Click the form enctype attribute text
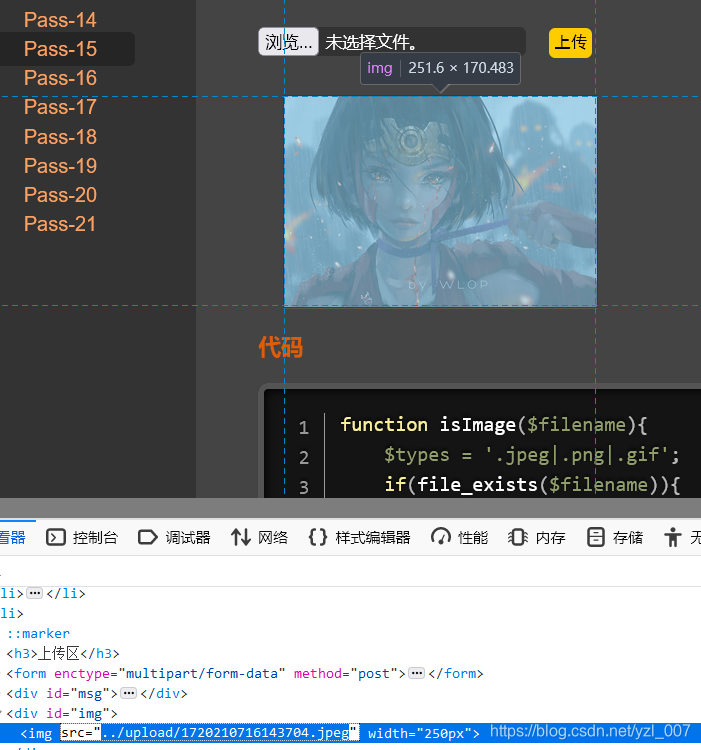Image resolution: width=701 pixels, height=750 pixels. pos(169,673)
